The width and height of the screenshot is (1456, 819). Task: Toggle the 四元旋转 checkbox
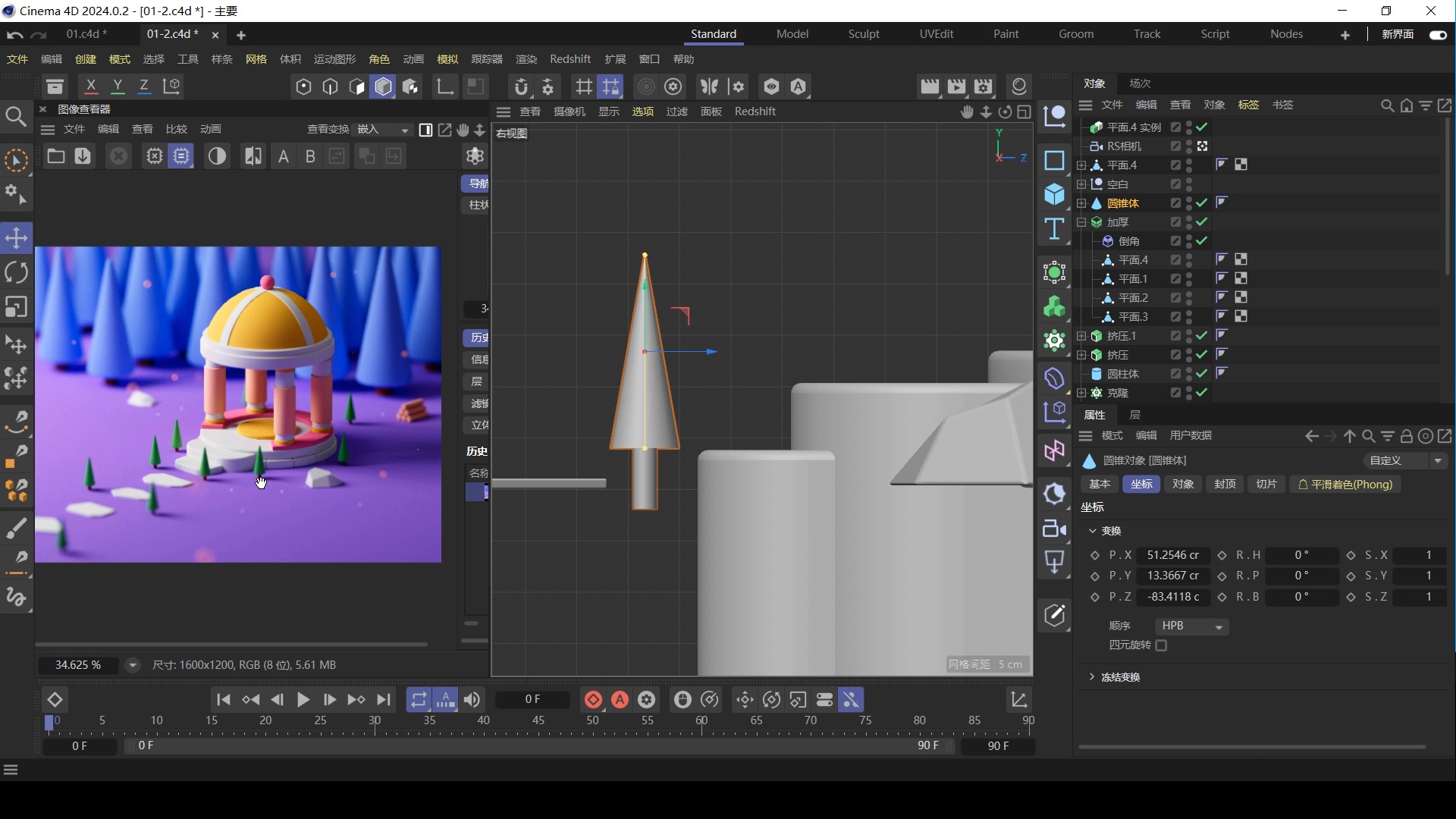(1163, 645)
